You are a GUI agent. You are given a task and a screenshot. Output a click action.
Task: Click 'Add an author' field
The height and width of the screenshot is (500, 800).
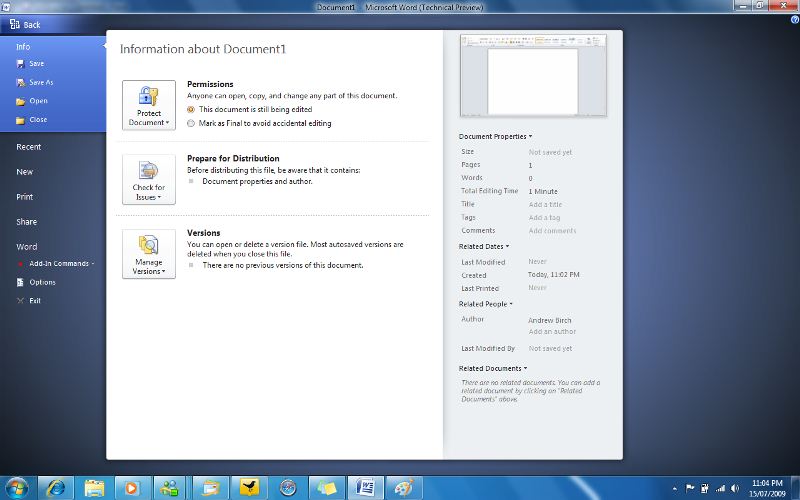[x=553, y=332]
